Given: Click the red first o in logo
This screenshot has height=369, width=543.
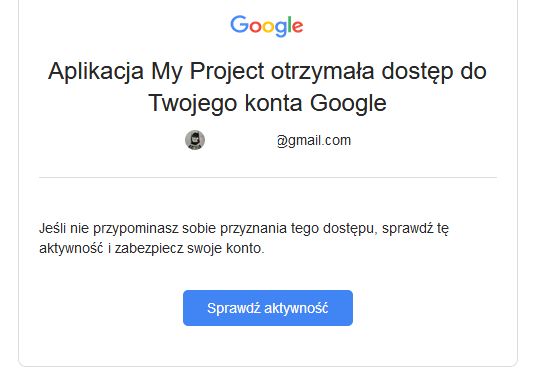Looking at the screenshot, I should (x=255, y=27).
